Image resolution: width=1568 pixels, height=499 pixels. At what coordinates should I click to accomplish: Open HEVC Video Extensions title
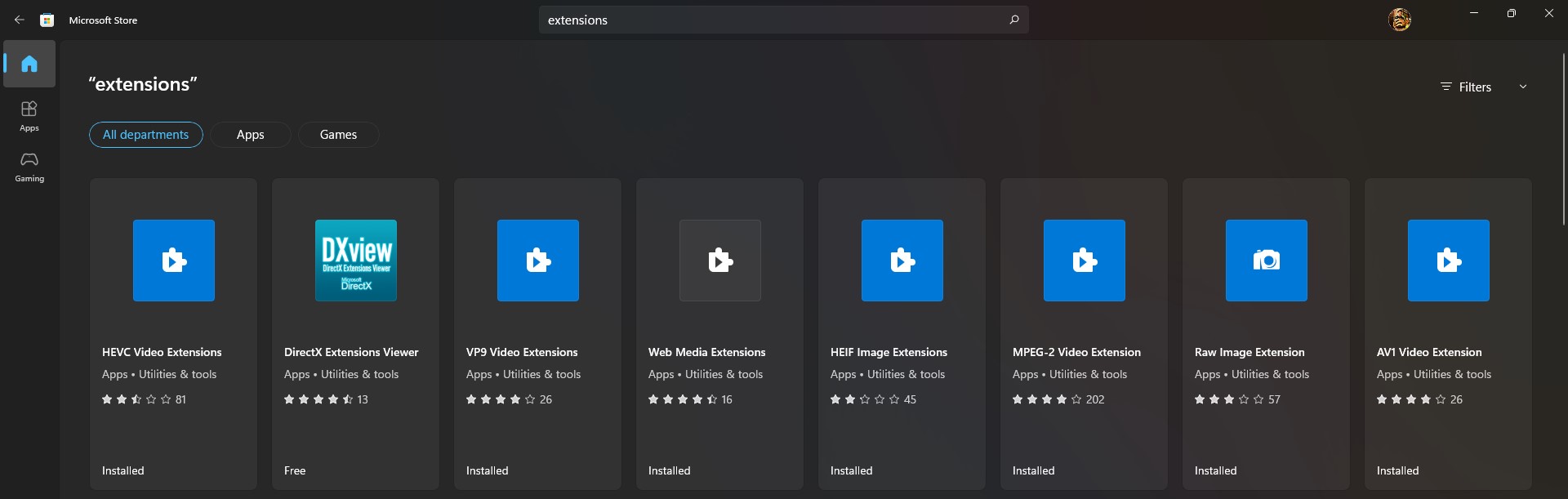[162, 352]
